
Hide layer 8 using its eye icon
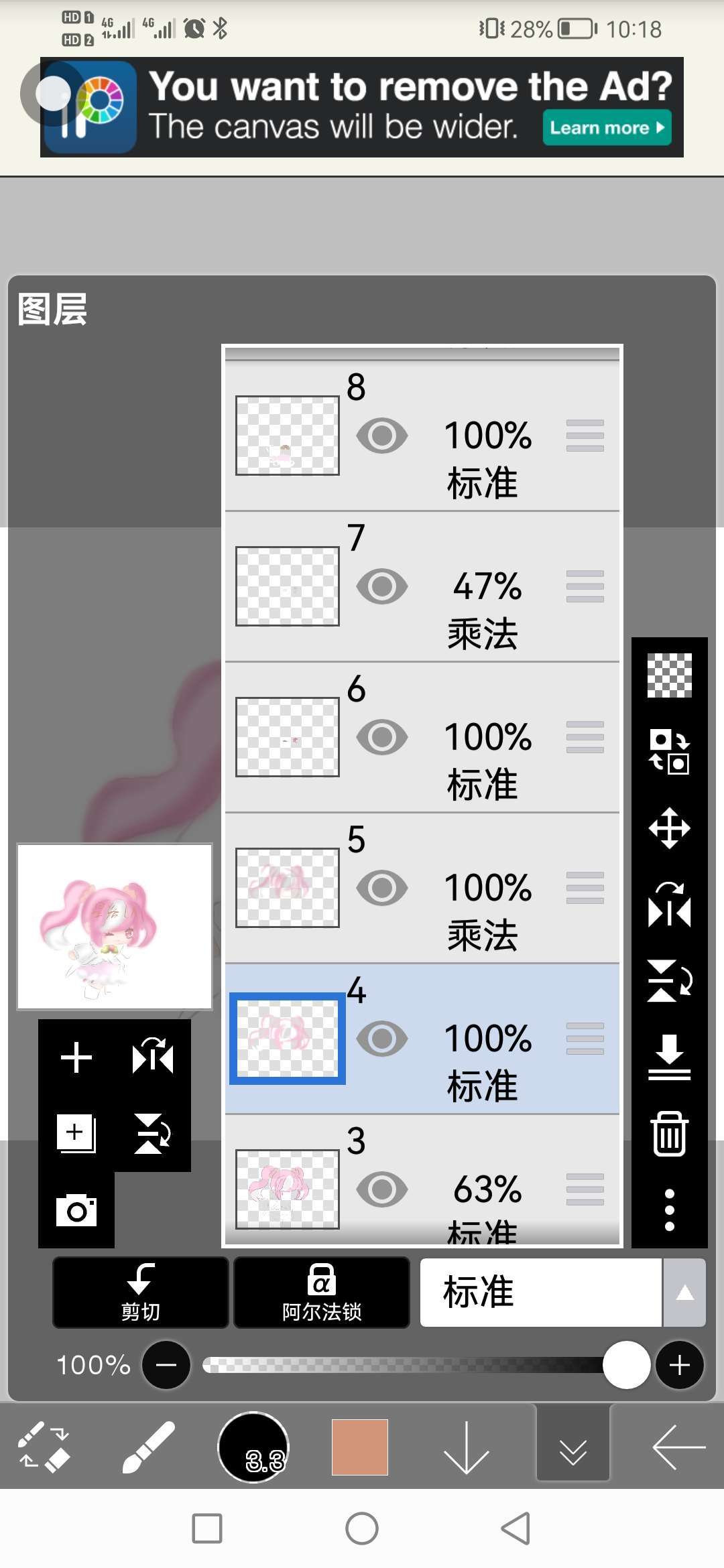click(x=382, y=436)
